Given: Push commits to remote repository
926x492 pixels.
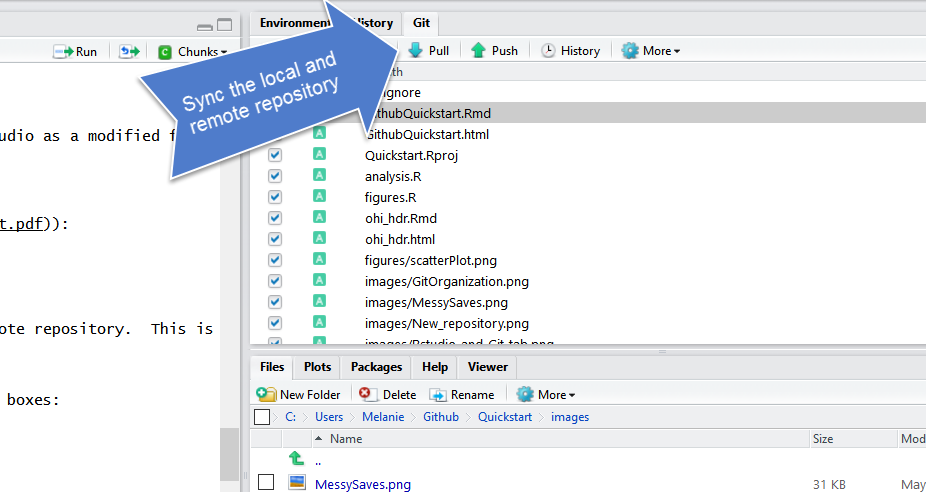Looking at the screenshot, I should pos(495,51).
